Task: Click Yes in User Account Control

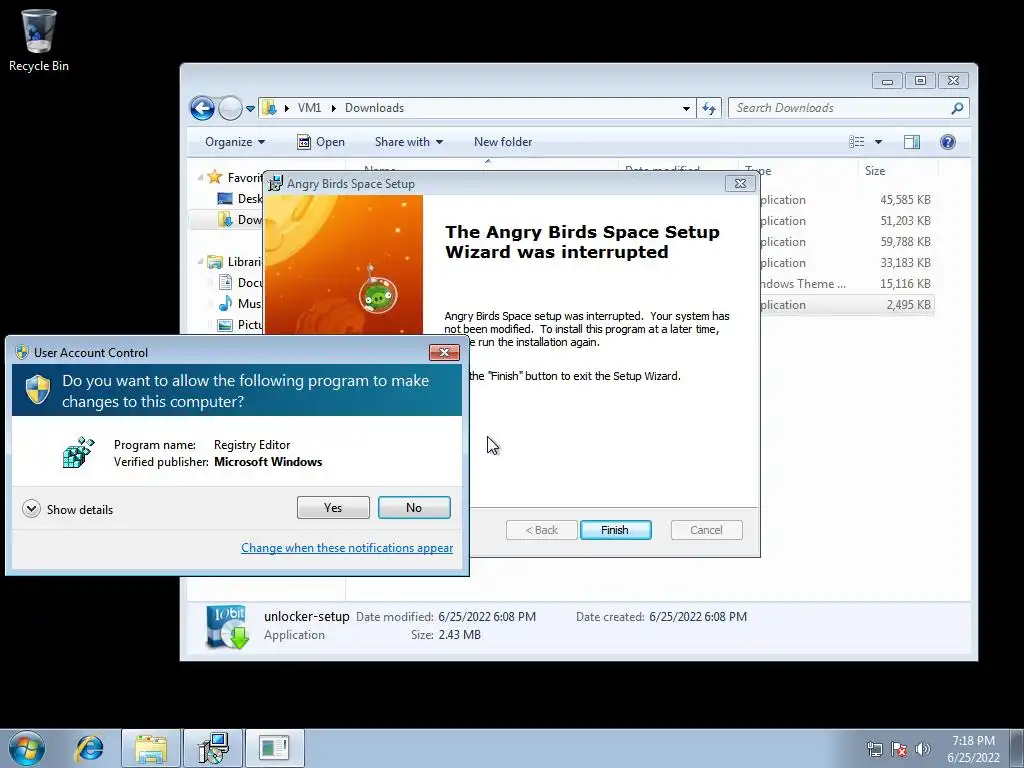Action: pos(333,507)
